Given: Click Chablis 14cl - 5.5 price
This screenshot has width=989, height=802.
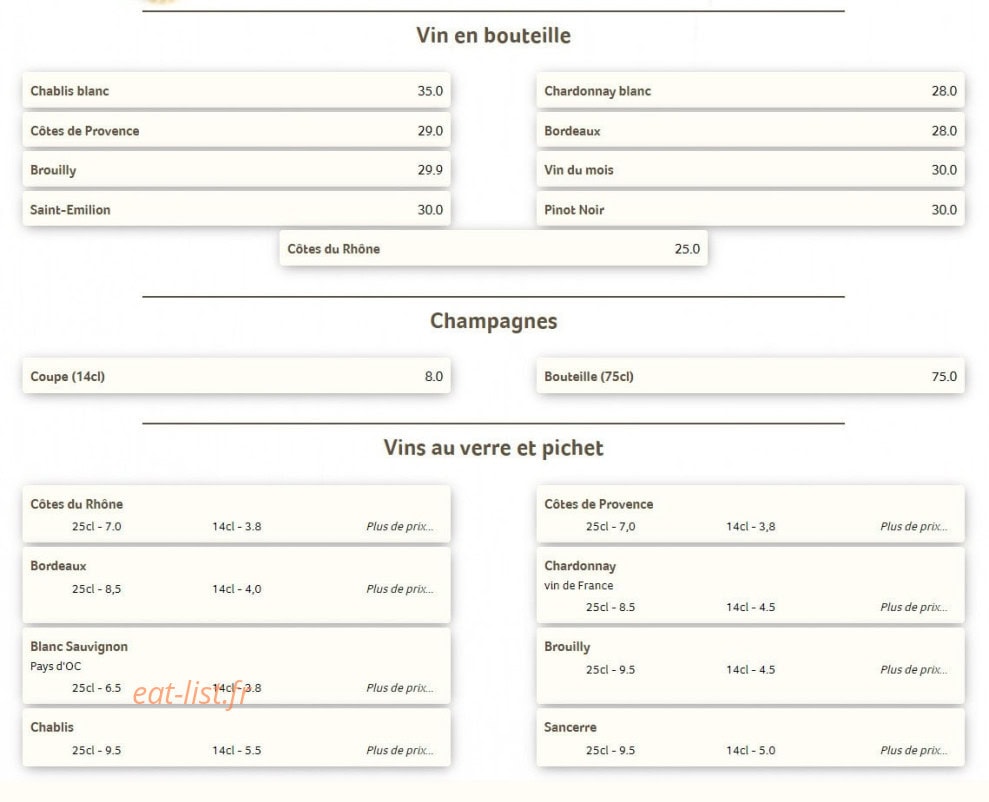Looking at the screenshot, I should tap(237, 750).
